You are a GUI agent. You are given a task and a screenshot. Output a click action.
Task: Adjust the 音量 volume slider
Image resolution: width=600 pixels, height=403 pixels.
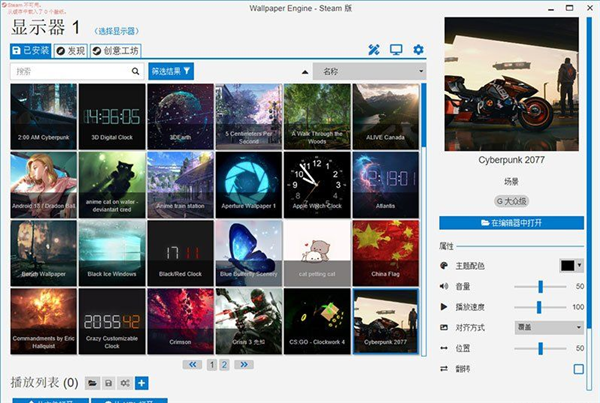click(x=540, y=286)
